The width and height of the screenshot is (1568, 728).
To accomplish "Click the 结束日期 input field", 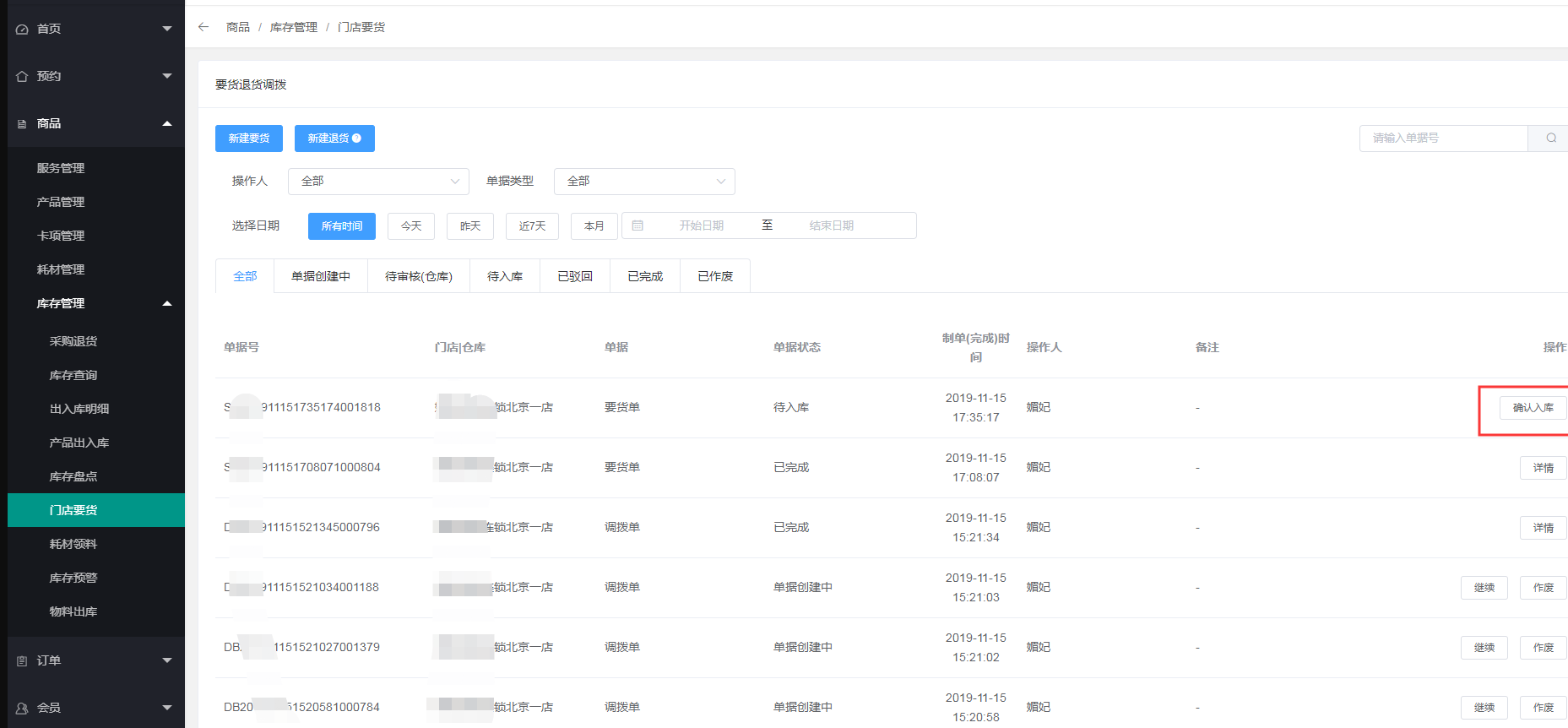I will [832, 225].
